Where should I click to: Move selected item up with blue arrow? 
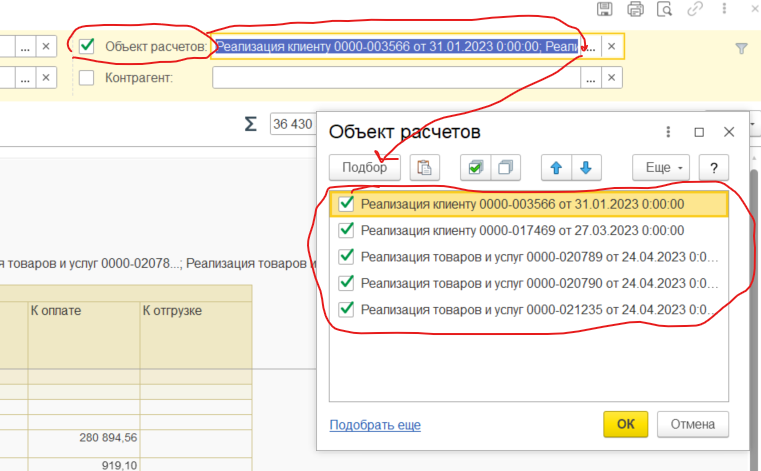555,168
